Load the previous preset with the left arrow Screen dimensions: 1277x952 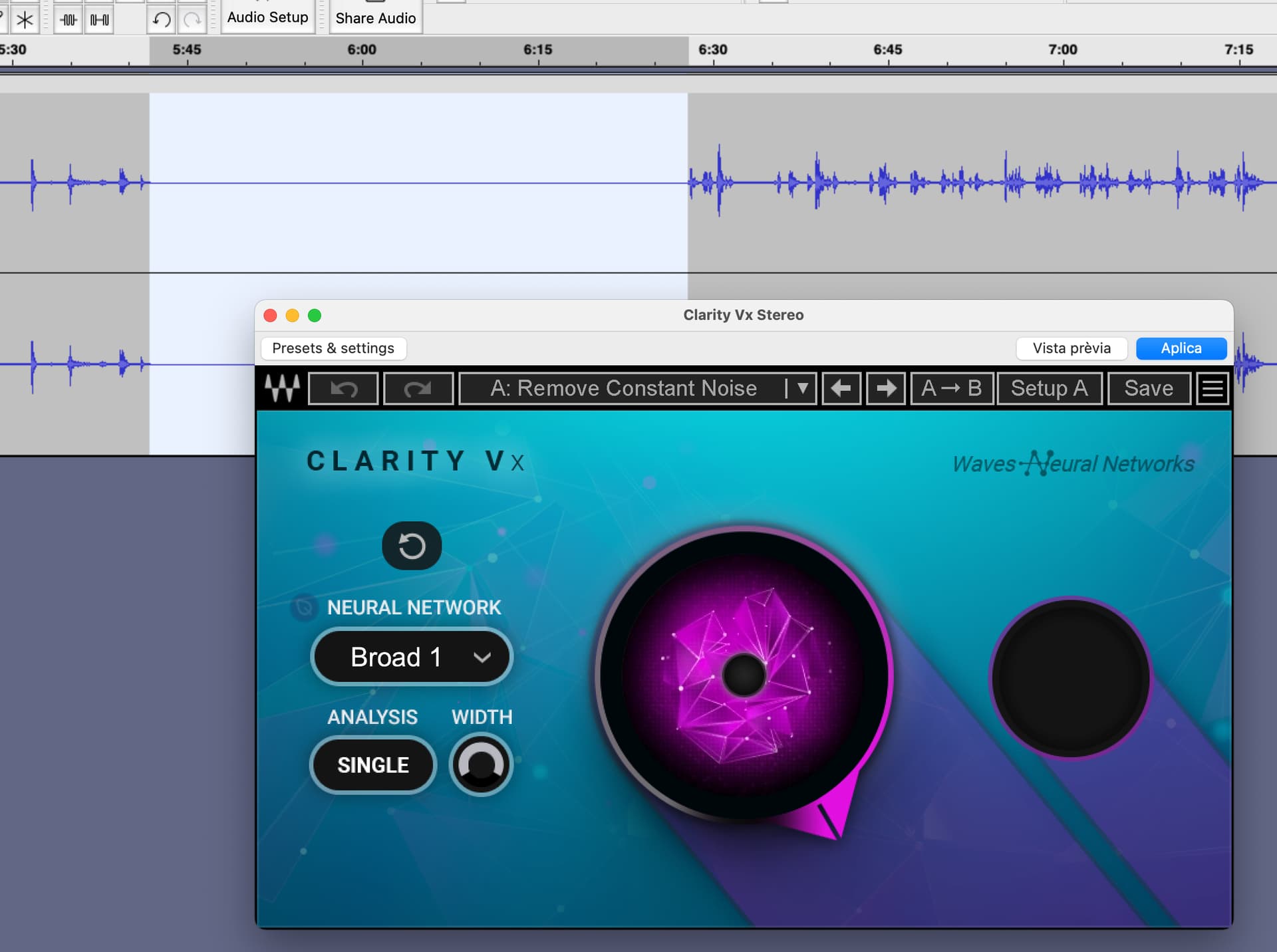[x=841, y=388]
